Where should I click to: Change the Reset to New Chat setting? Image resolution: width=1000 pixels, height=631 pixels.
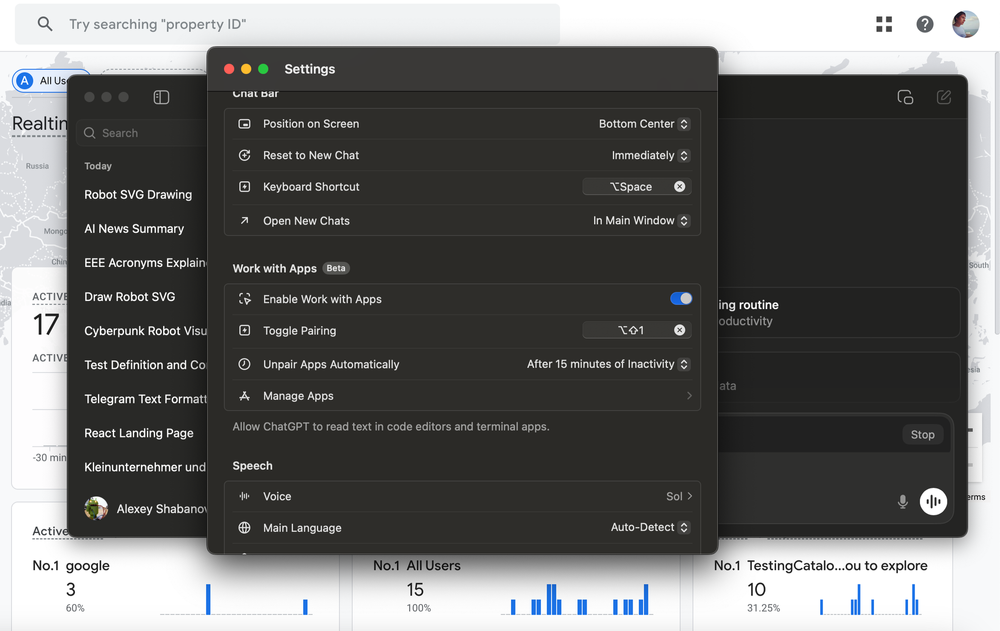650,156
